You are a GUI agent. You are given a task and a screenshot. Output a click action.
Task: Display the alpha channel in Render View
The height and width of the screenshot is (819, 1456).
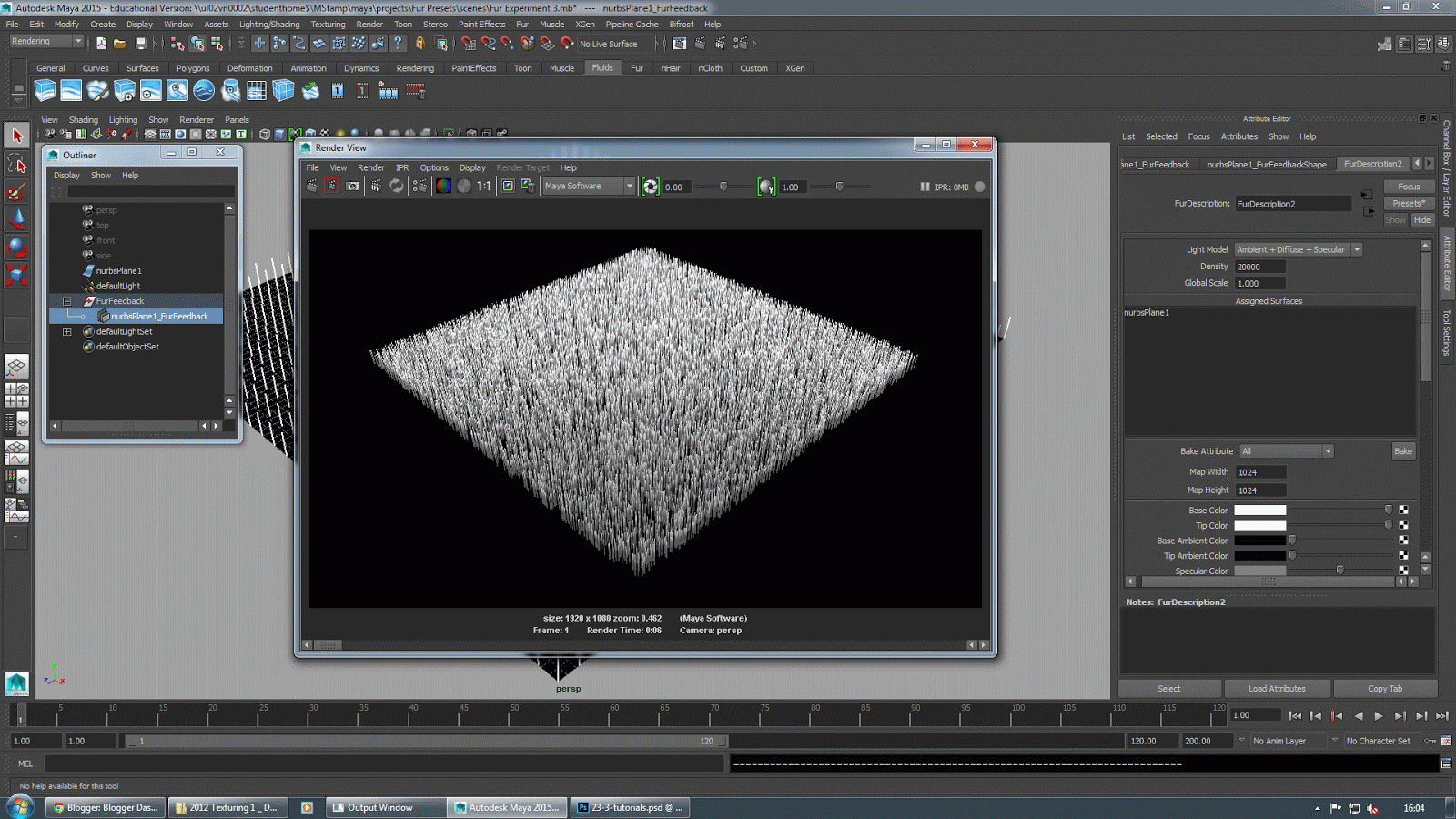466,185
